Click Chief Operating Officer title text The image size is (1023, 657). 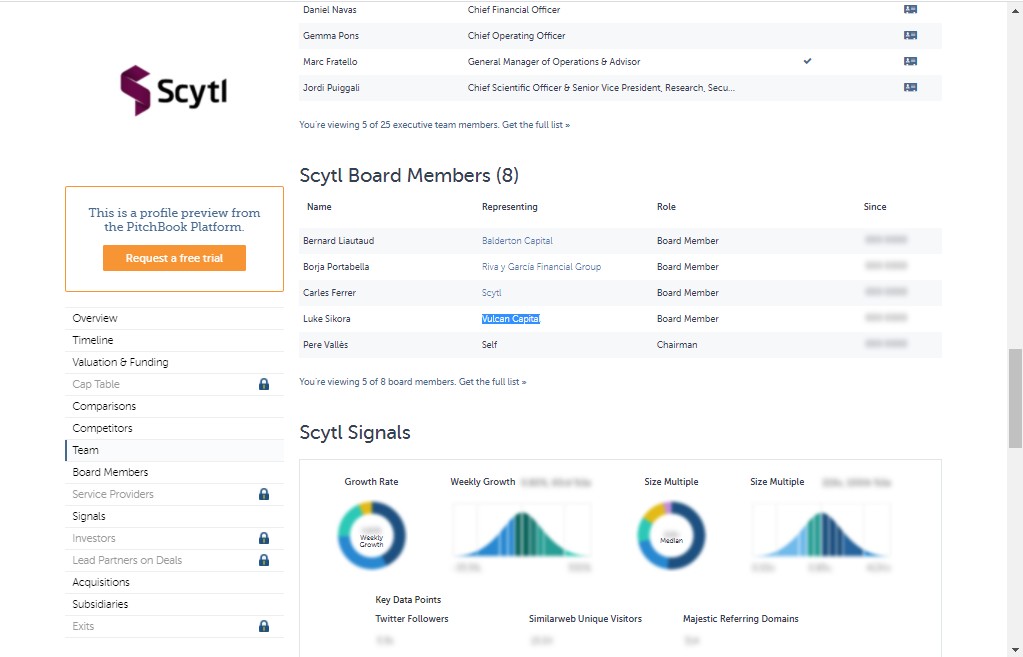click(516, 36)
